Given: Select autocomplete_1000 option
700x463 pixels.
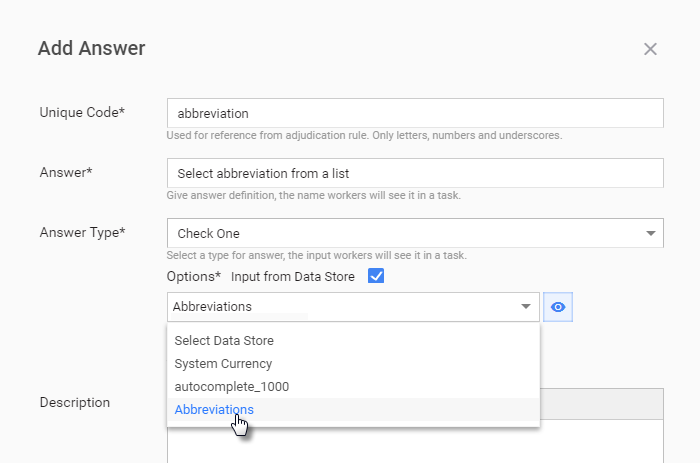Looking at the screenshot, I should [353, 387].
